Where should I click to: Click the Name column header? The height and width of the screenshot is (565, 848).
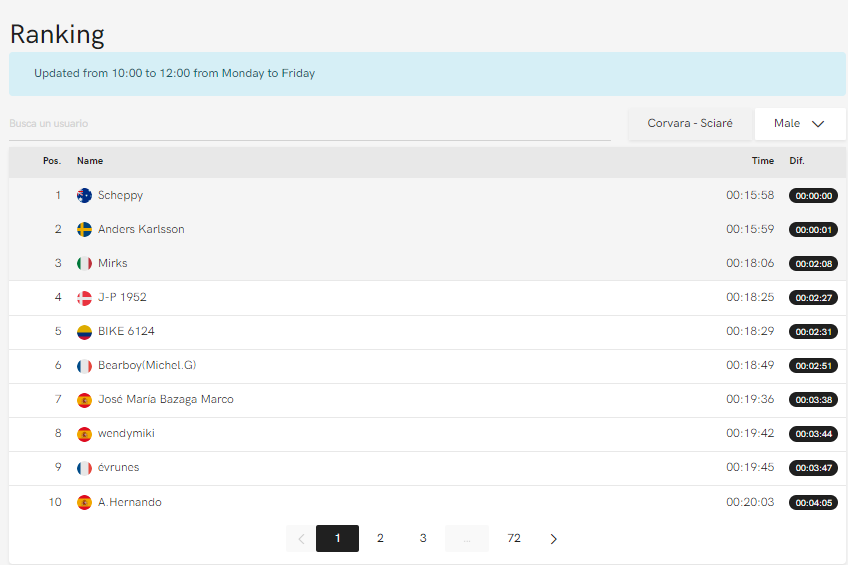point(90,161)
